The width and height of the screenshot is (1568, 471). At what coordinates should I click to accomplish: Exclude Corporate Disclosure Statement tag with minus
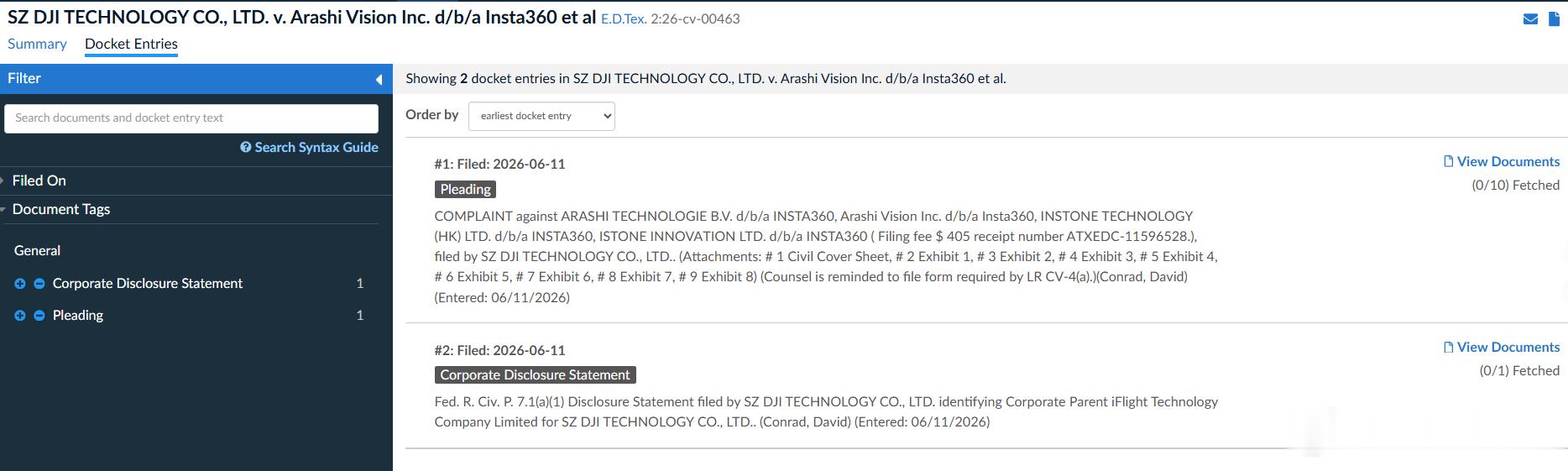39,284
